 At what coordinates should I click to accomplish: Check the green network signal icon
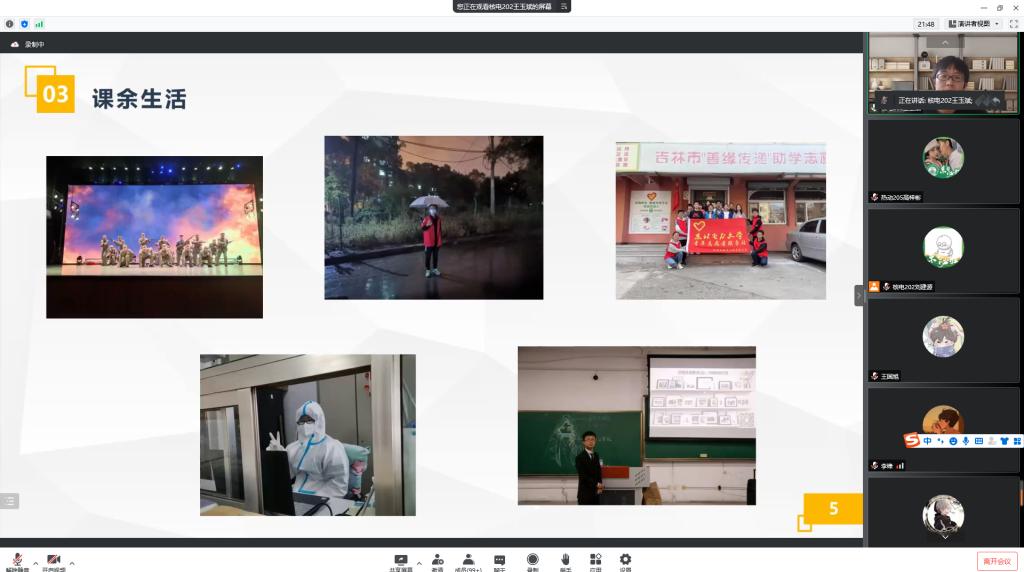click(39, 24)
